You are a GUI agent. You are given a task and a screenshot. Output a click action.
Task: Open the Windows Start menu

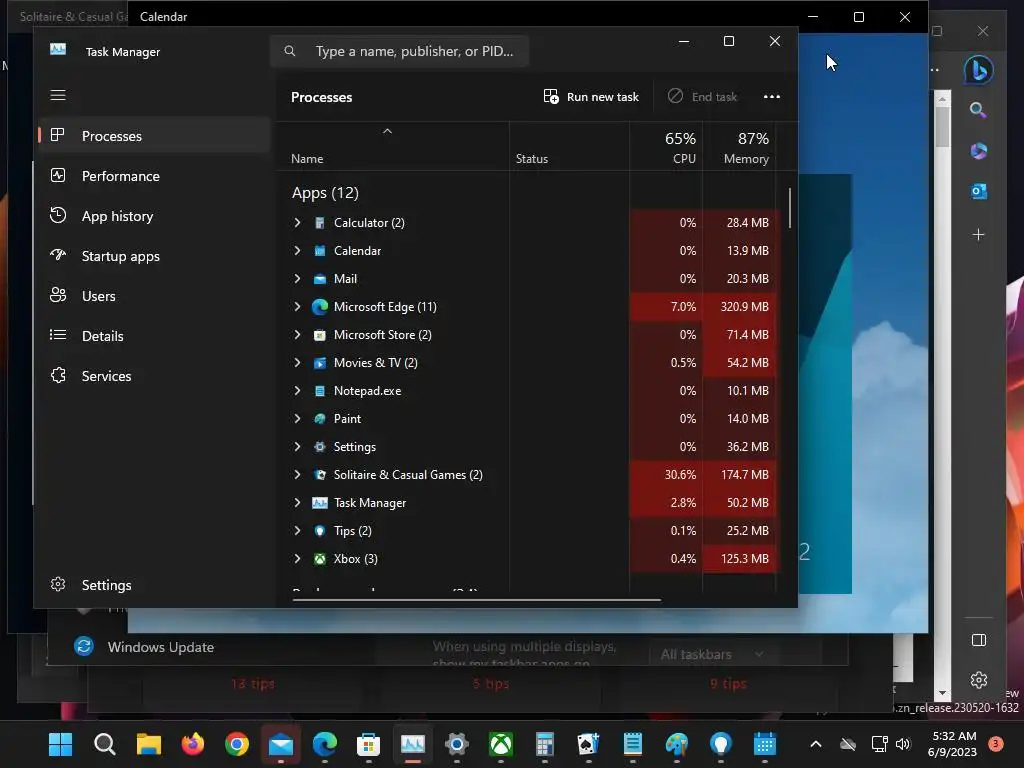pyautogui.click(x=61, y=744)
